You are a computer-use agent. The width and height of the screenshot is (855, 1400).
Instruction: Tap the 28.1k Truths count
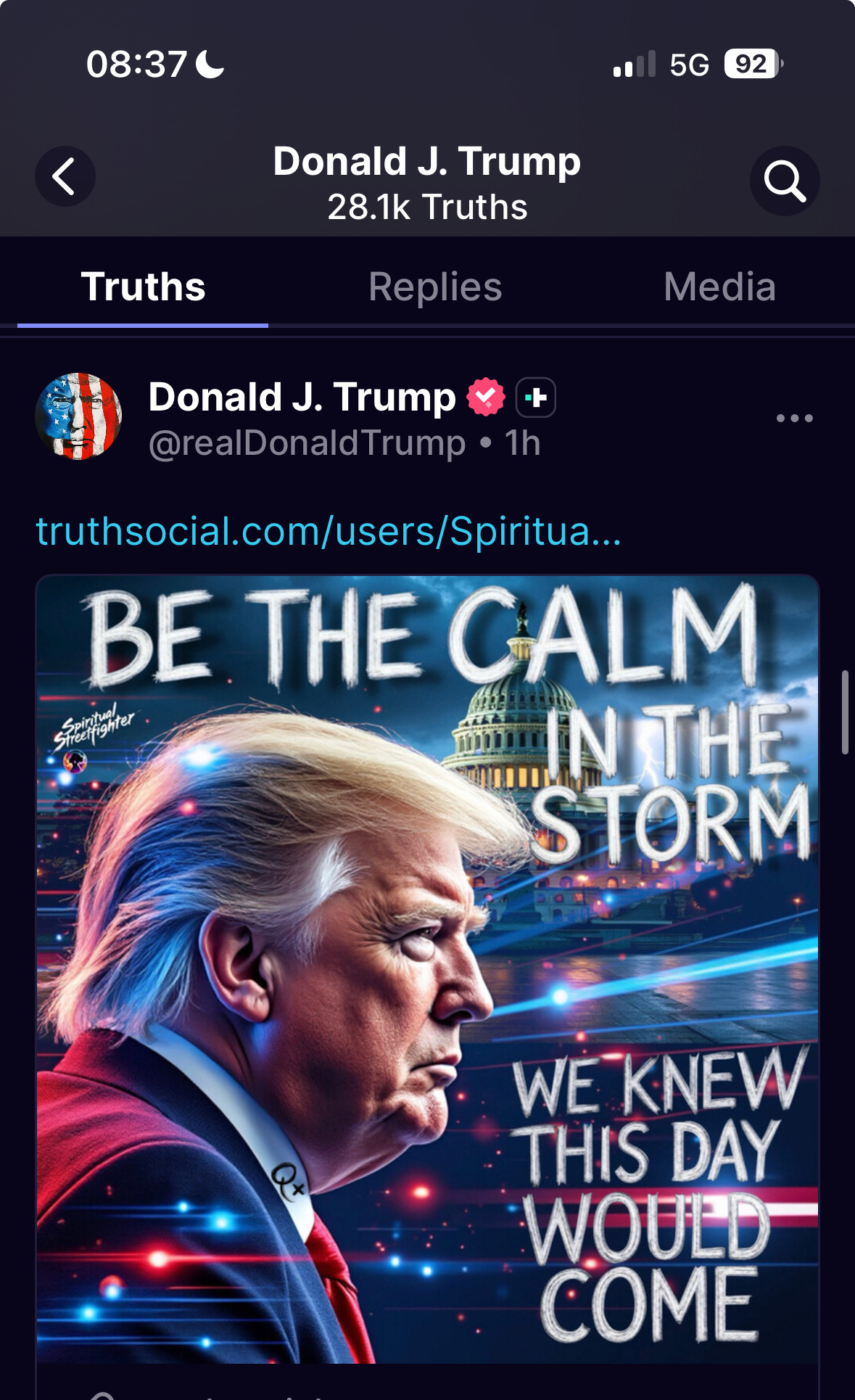(427, 207)
